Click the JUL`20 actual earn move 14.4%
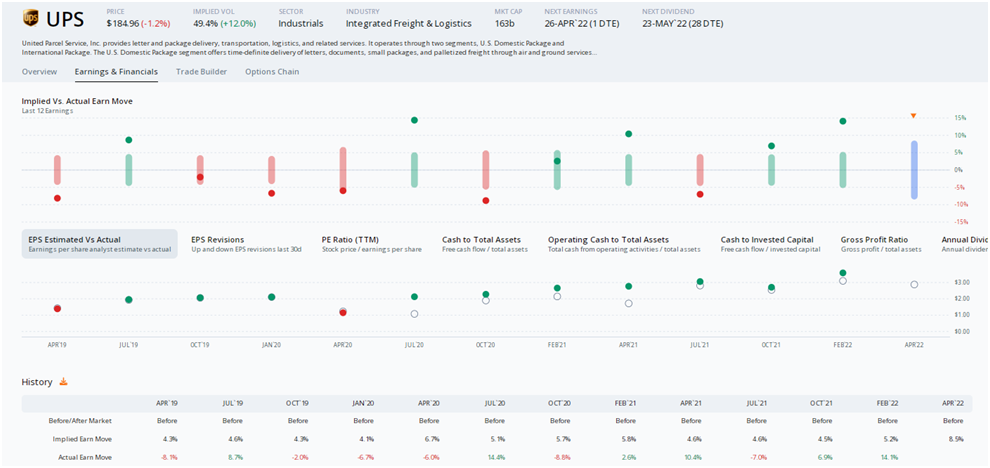The width and height of the screenshot is (990, 468). click(x=494, y=456)
